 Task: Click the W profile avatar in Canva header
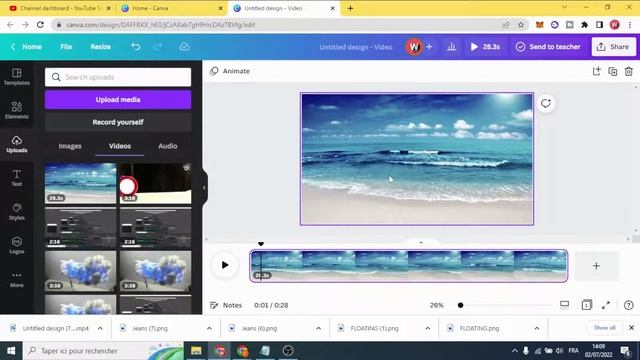tap(414, 47)
